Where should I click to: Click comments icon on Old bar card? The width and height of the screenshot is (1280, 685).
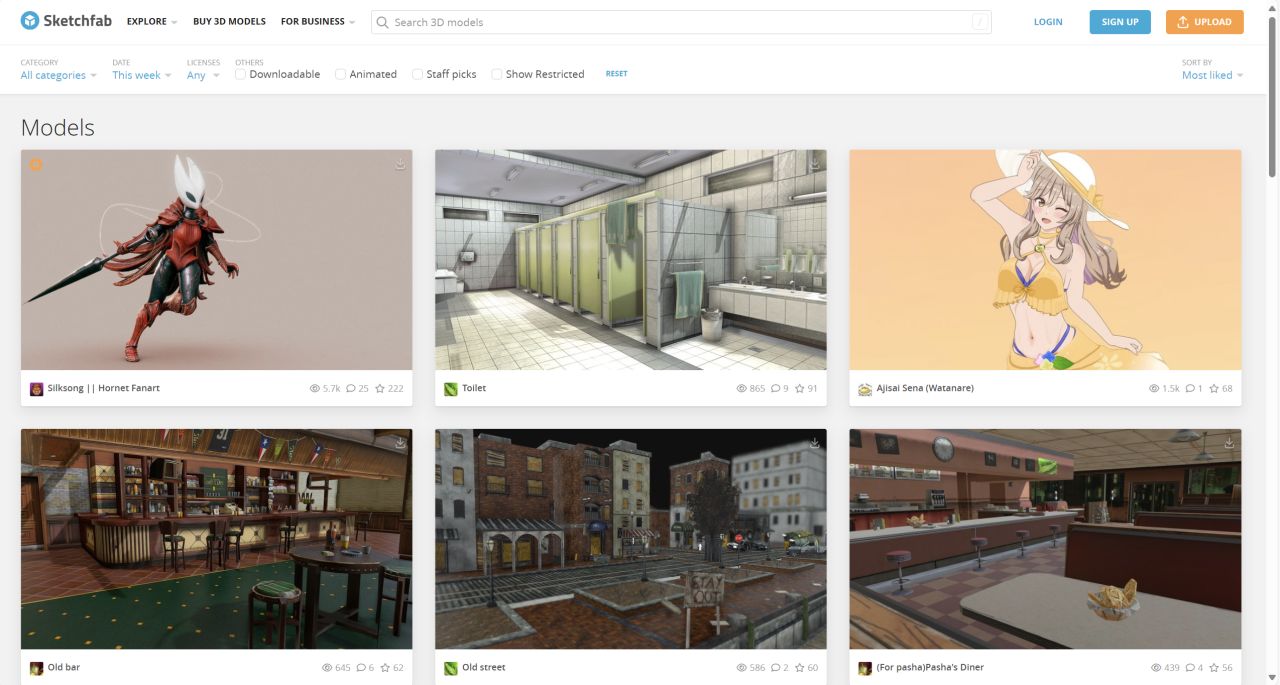click(362, 668)
